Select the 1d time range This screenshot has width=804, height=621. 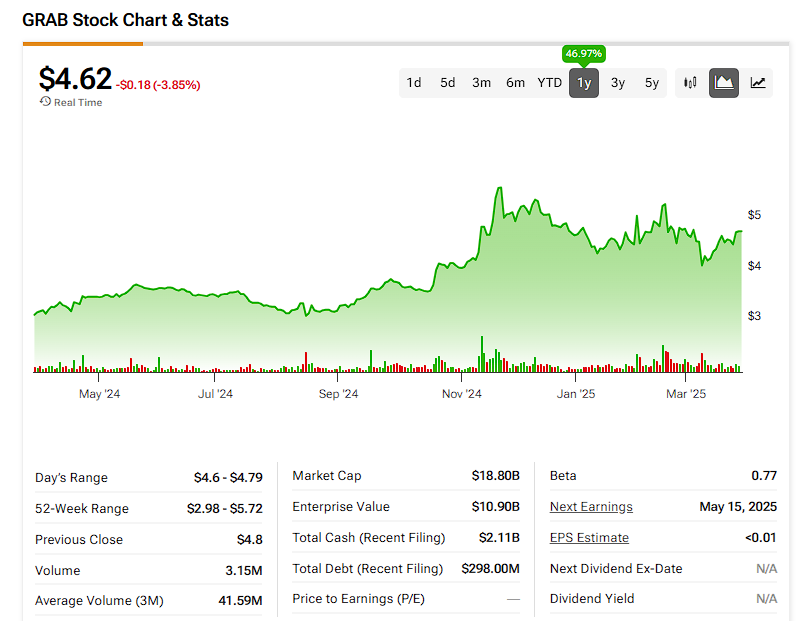click(414, 83)
